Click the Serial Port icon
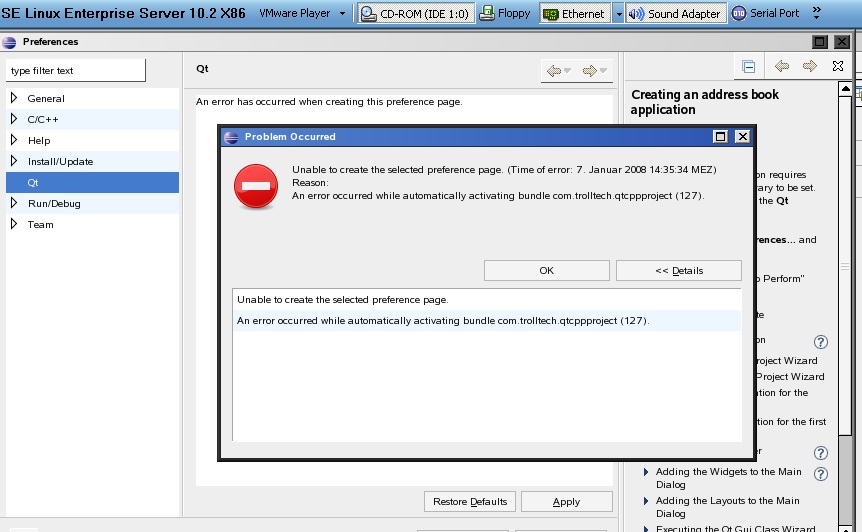Image resolution: width=862 pixels, height=532 pixels. 739,13
